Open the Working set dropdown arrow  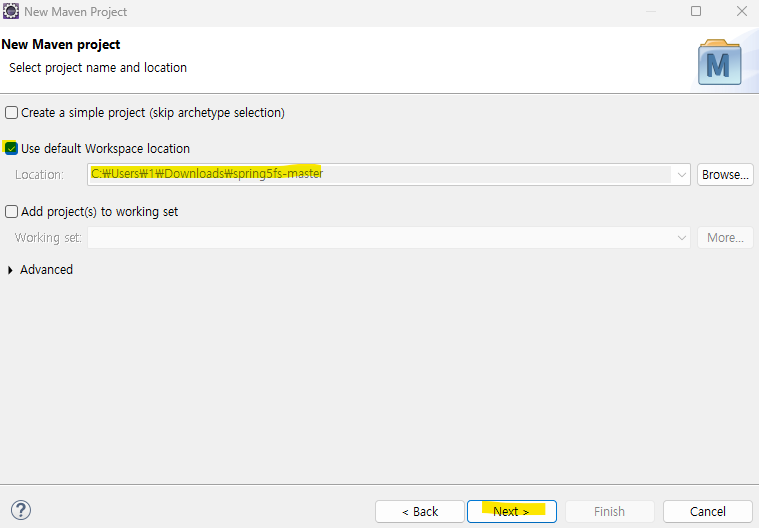click(682, 238)
